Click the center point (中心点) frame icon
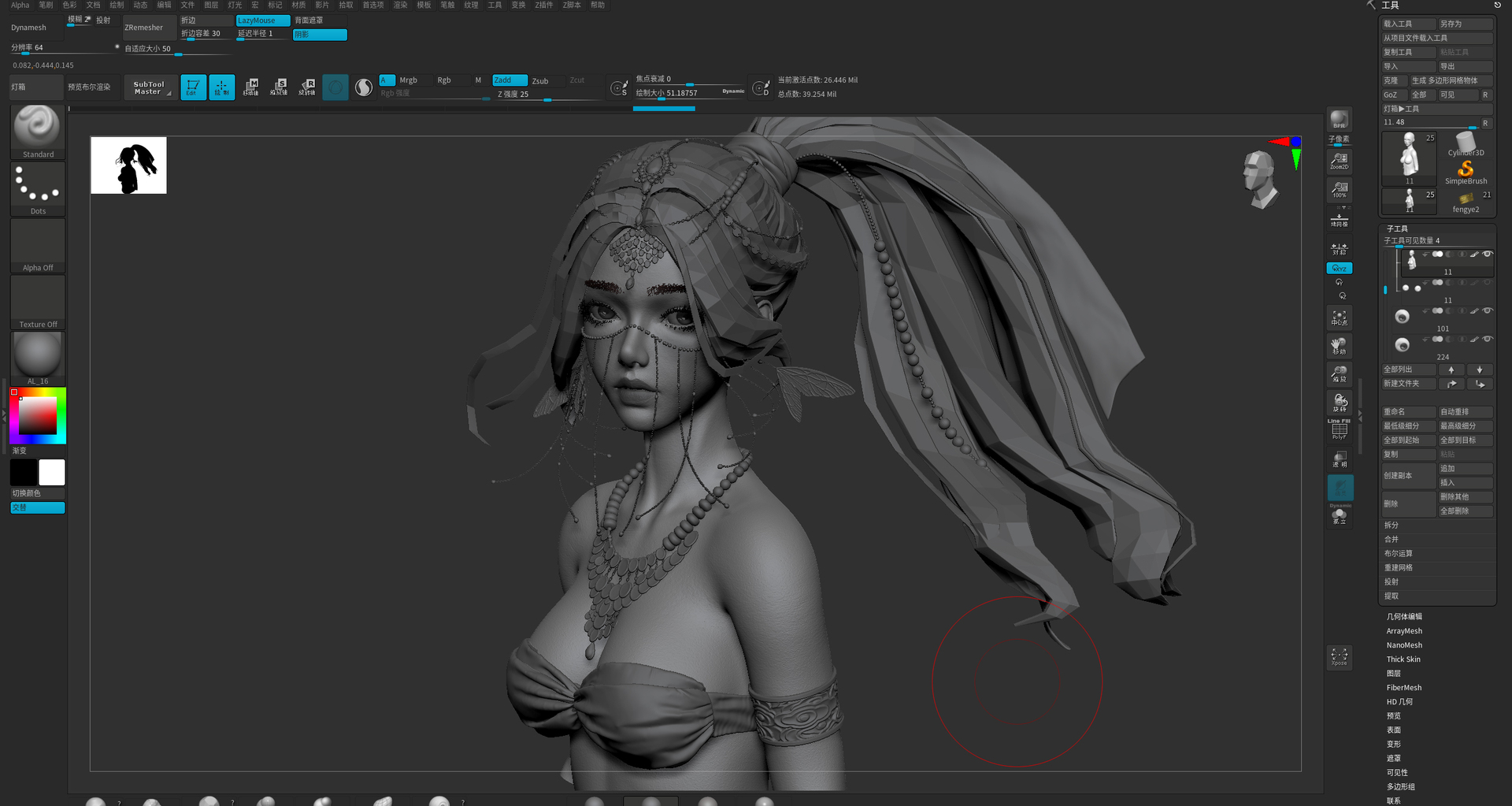Viewport: 1512px width, 806px height. pos(1340,317)
